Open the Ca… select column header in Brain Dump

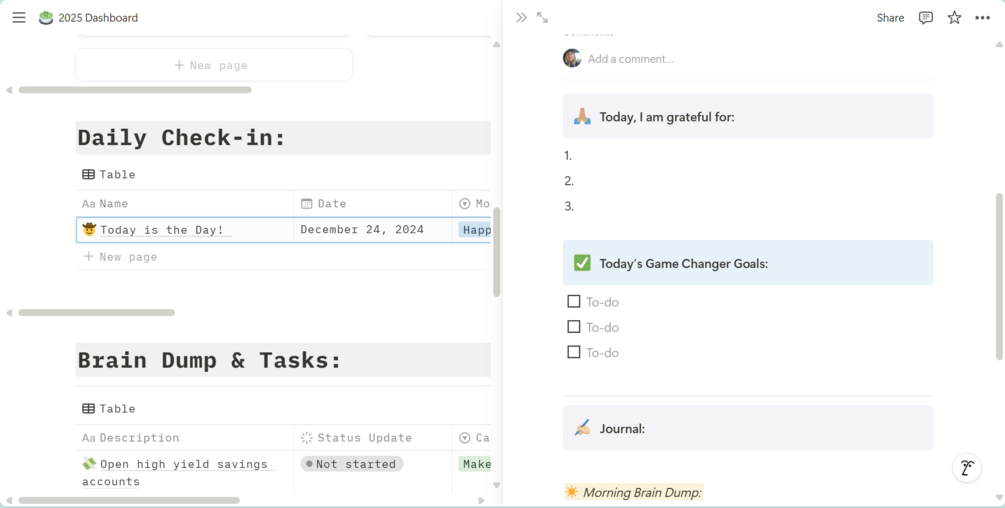[472, 438]
